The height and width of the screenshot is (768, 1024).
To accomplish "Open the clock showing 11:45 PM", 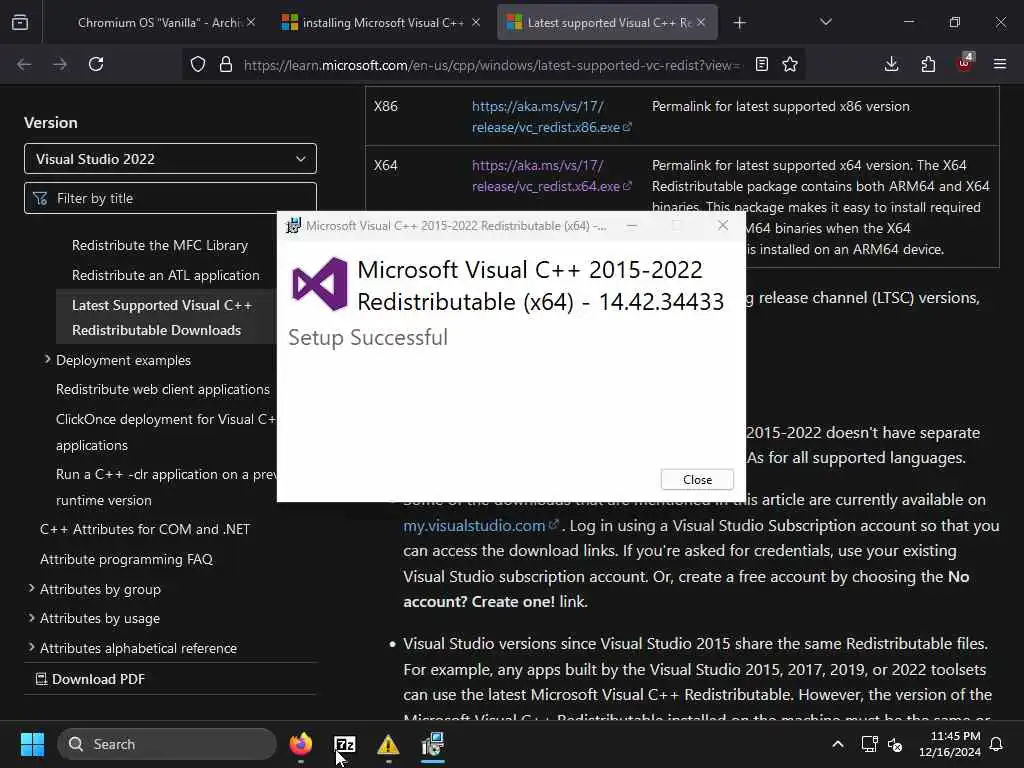I will coord(950,744).
